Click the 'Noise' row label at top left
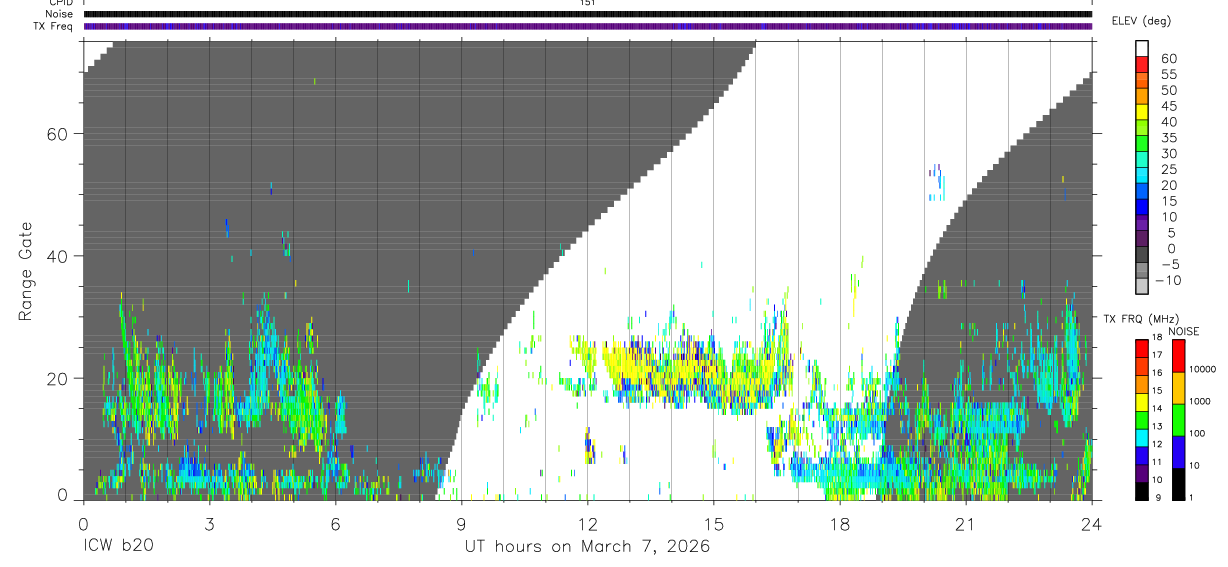The image size is (1228, 567). [59, 14]
